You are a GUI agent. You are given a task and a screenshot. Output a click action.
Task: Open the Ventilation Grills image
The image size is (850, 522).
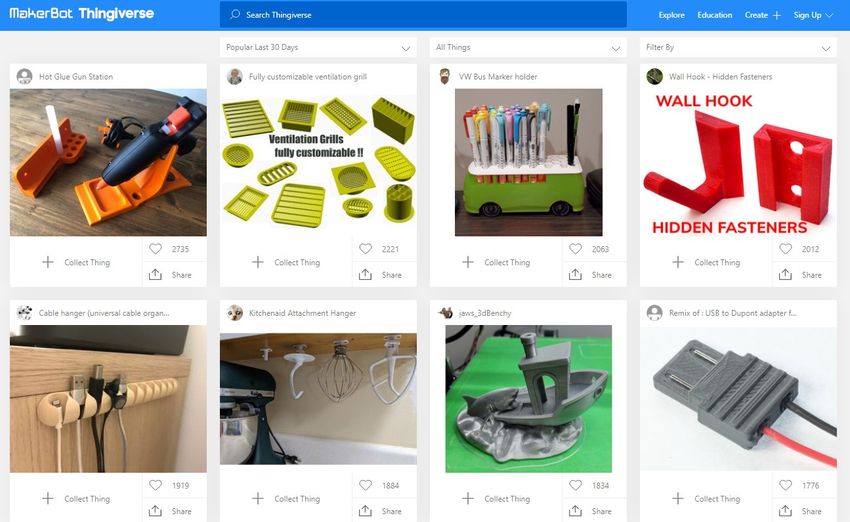pos(318,162)
